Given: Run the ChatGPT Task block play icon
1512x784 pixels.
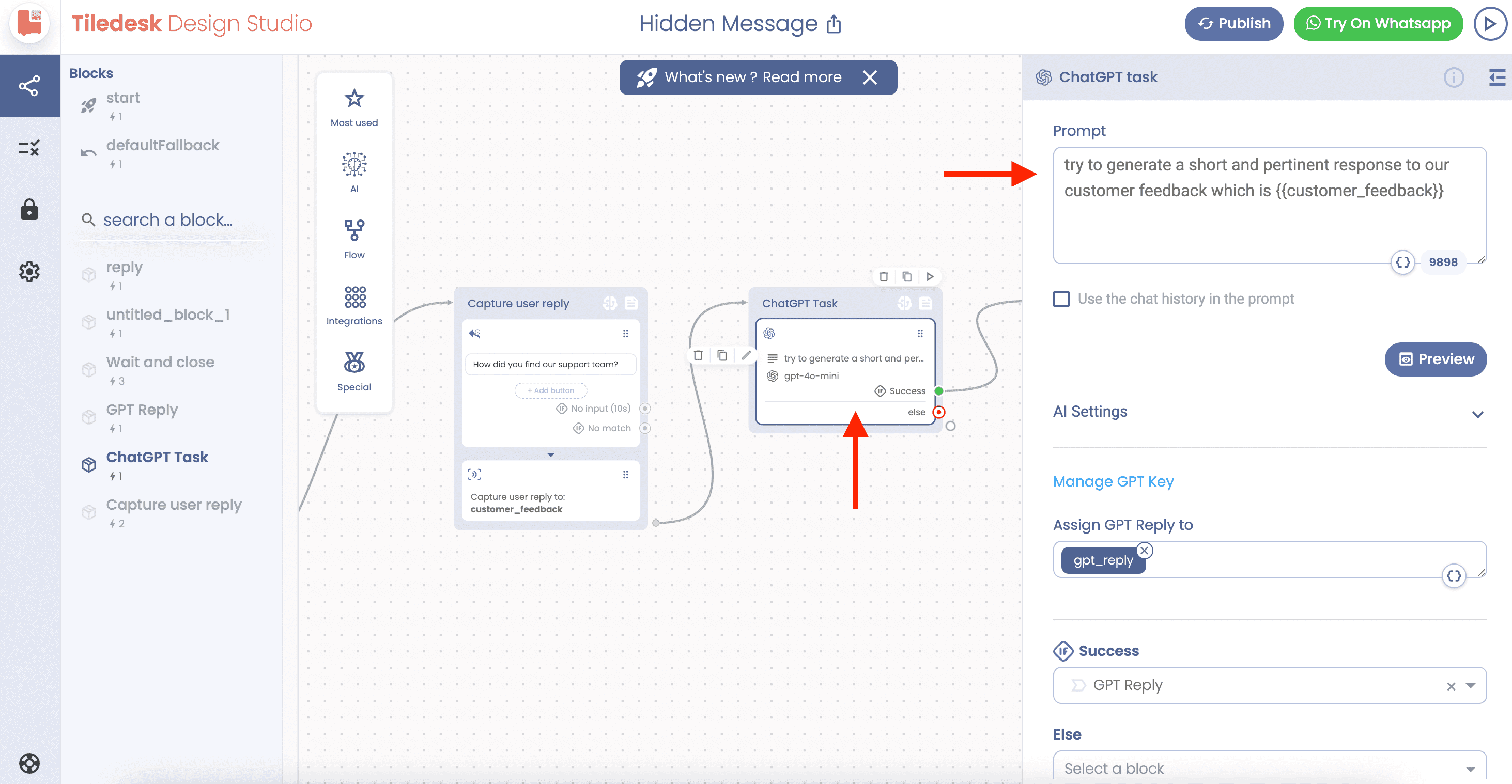Looking at the screenshot, I should click(x=930, y=276).
